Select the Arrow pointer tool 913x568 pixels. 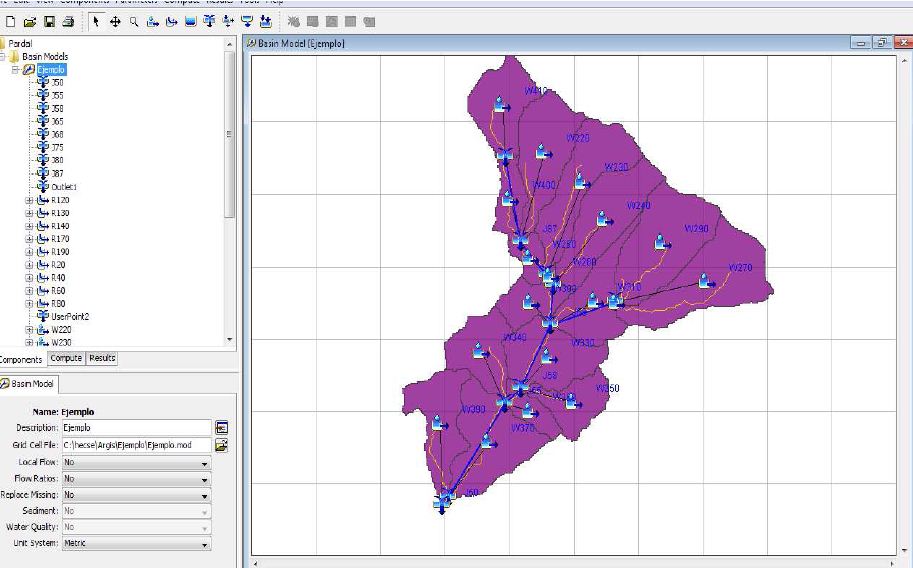coord(96,21)
